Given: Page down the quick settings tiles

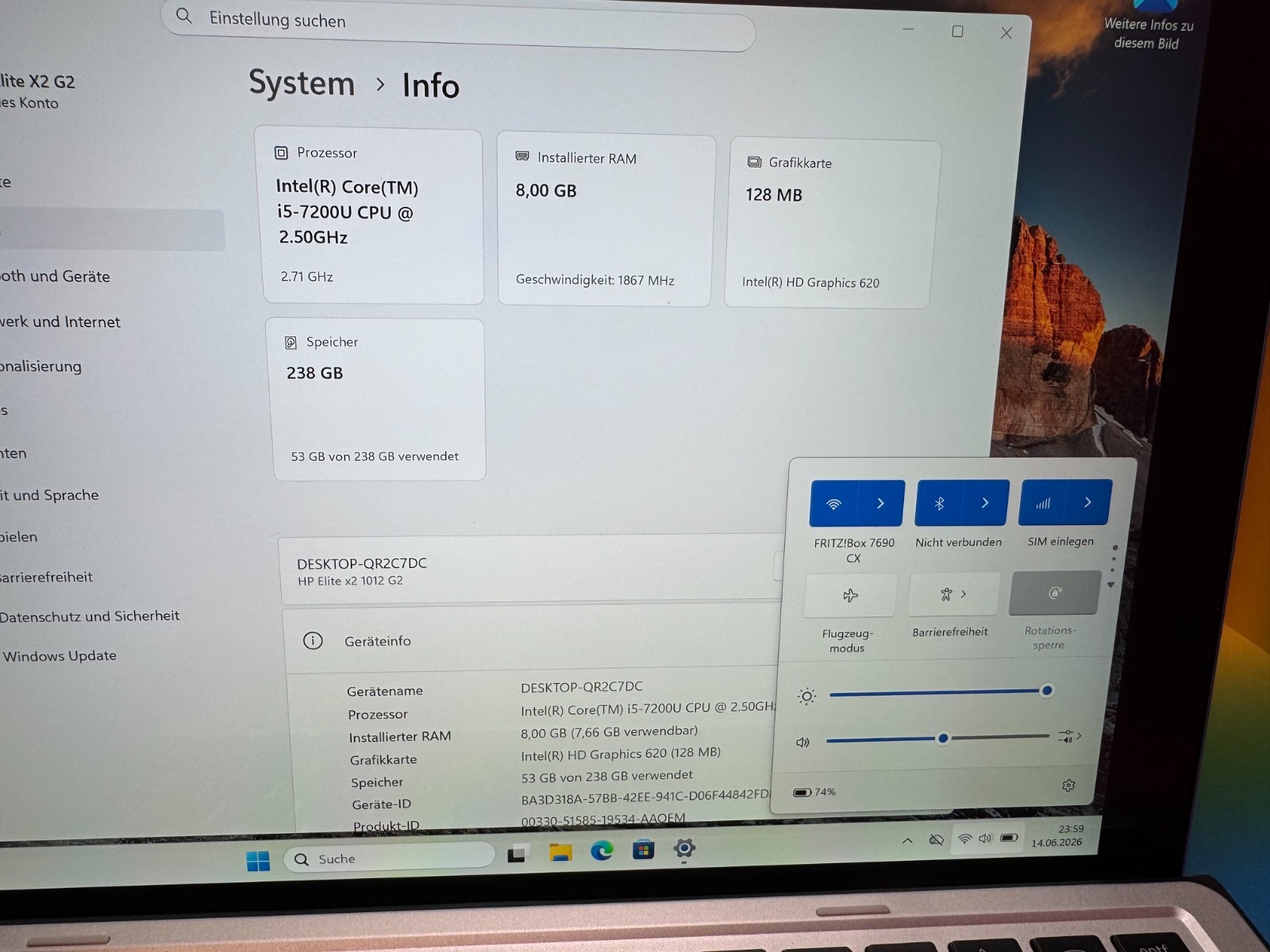Looking at the screenshot, I should (x=1111, y=585).
